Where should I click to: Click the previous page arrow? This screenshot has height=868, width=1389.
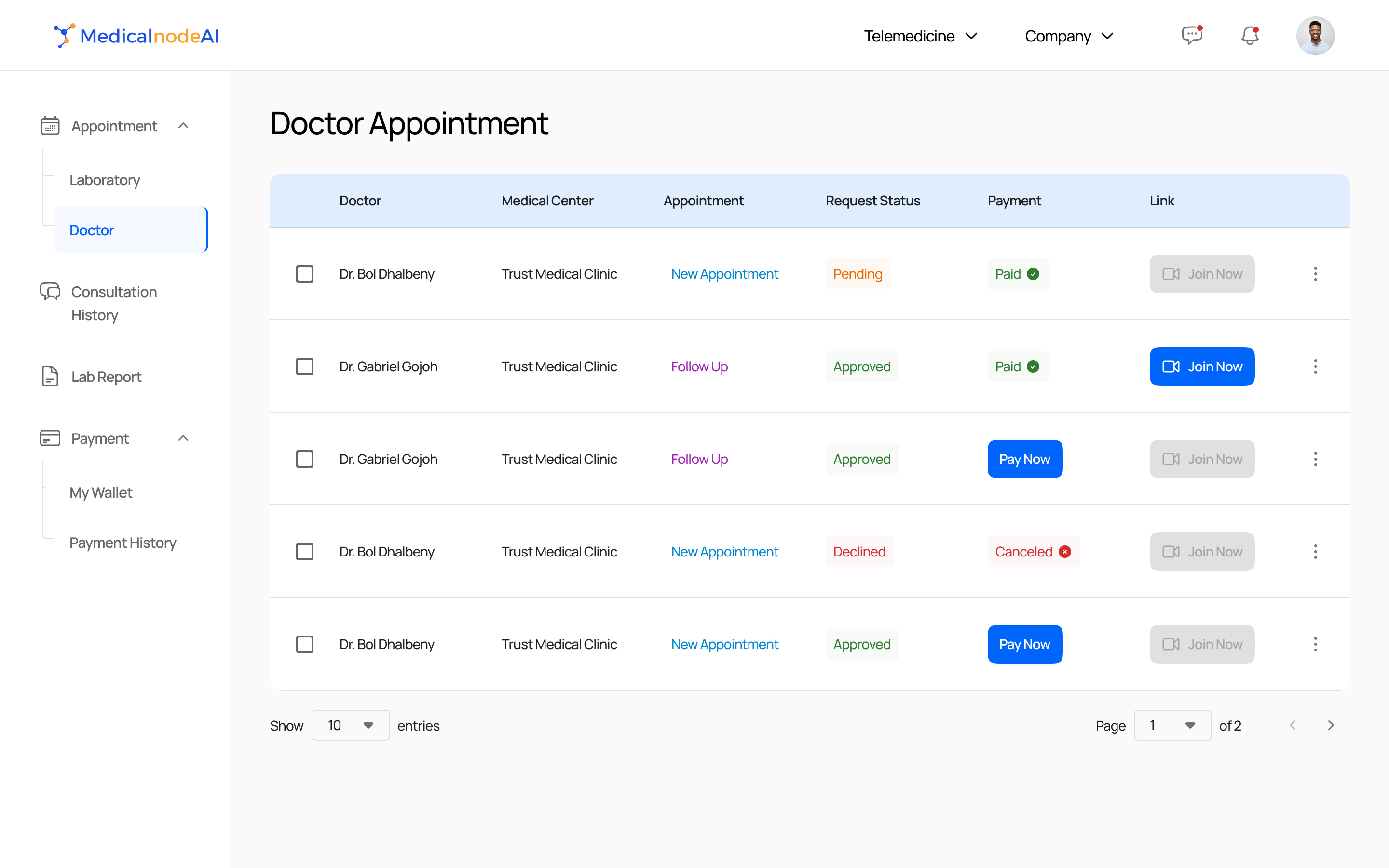pos(1293,726)
